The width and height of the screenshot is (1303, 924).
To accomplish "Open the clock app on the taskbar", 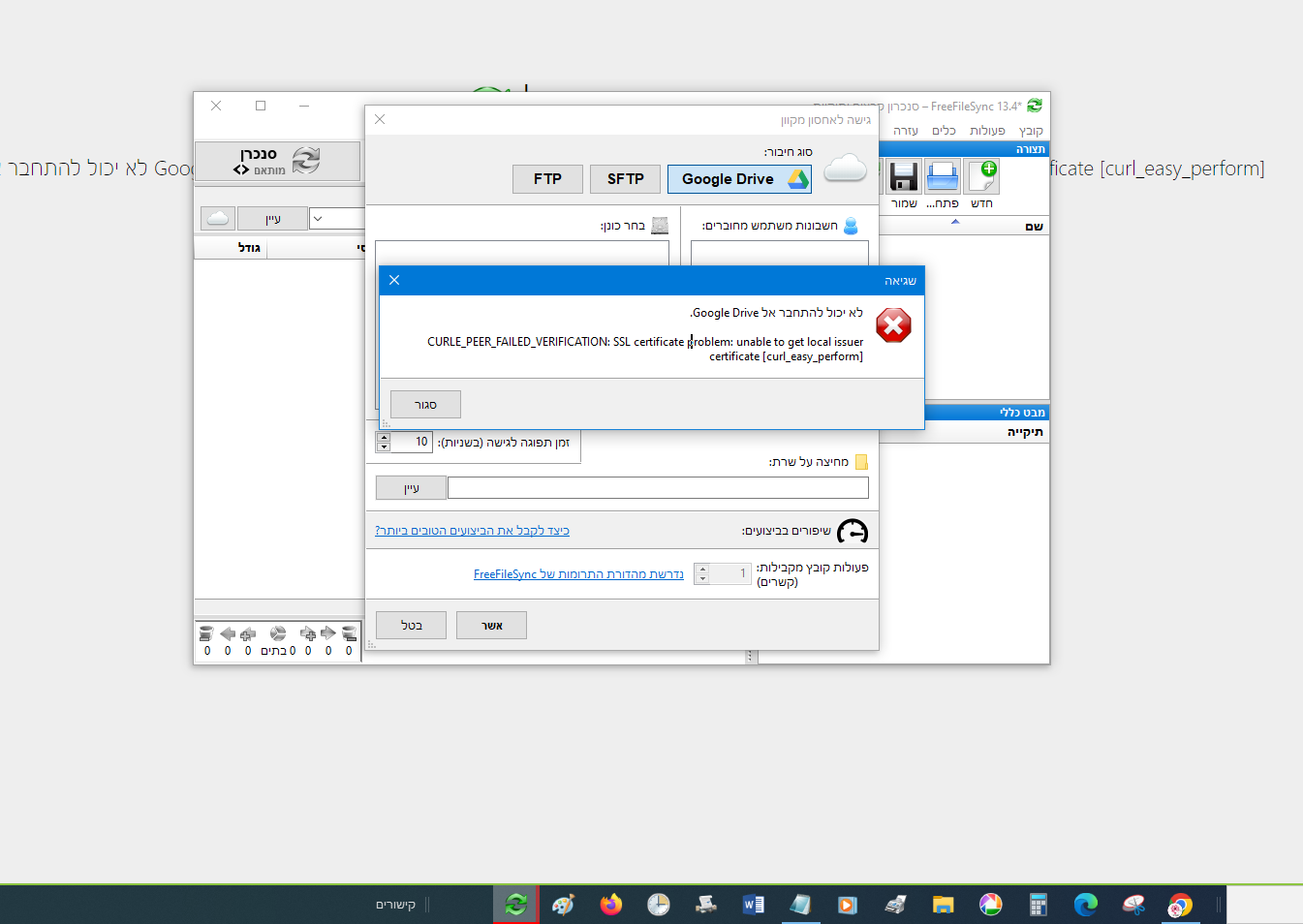I will tap(659, 905).
